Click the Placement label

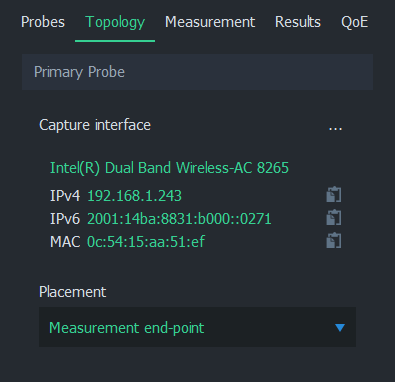coord(73,292)
